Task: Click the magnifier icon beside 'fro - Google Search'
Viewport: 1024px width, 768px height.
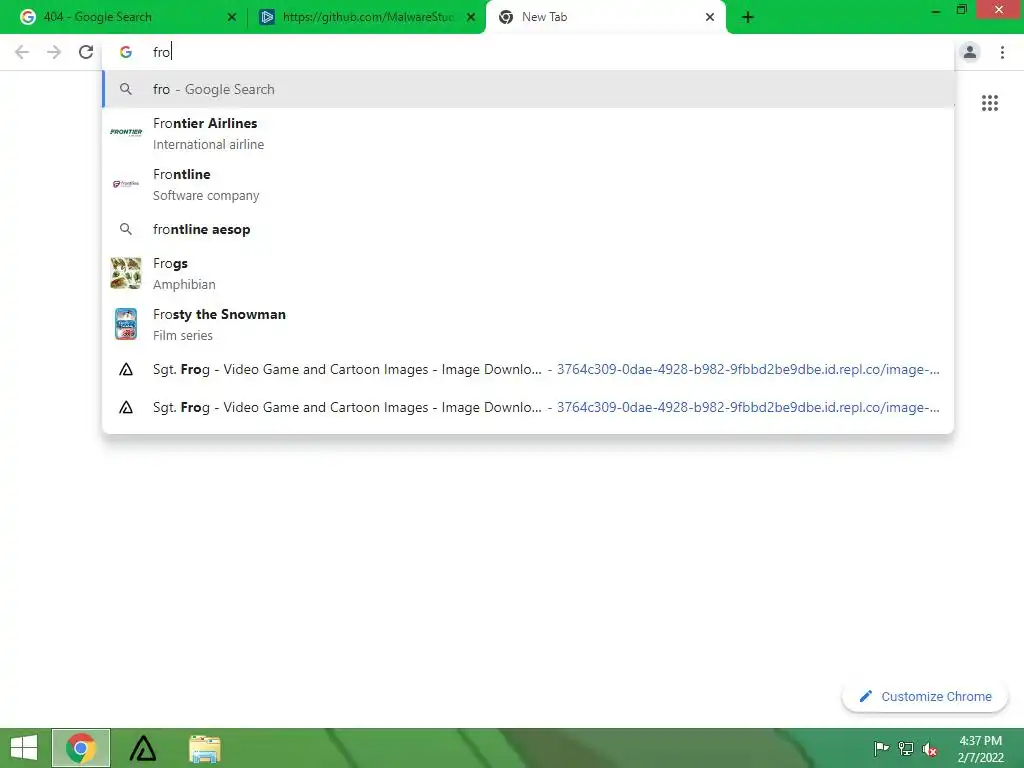Action: click(126, 89)
